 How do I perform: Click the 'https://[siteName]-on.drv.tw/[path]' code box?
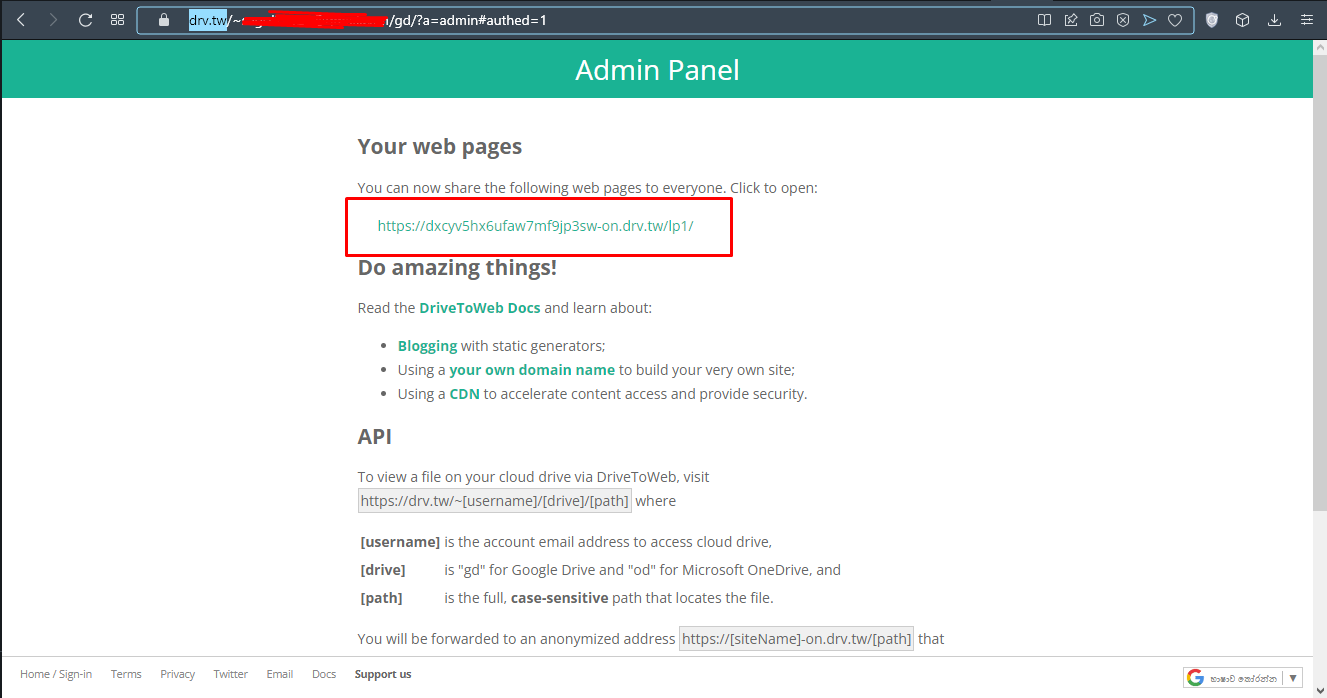[796, 638]
